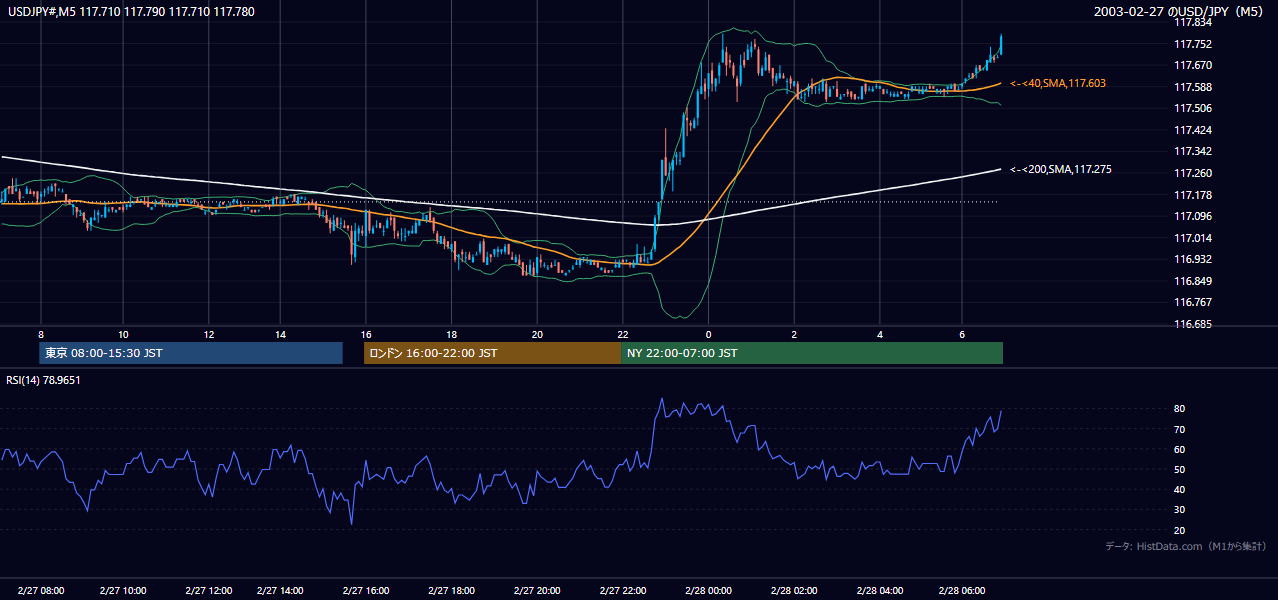Click the 117.752 price axis label
Screen dimensions: 1278x600
point(1193,44)
